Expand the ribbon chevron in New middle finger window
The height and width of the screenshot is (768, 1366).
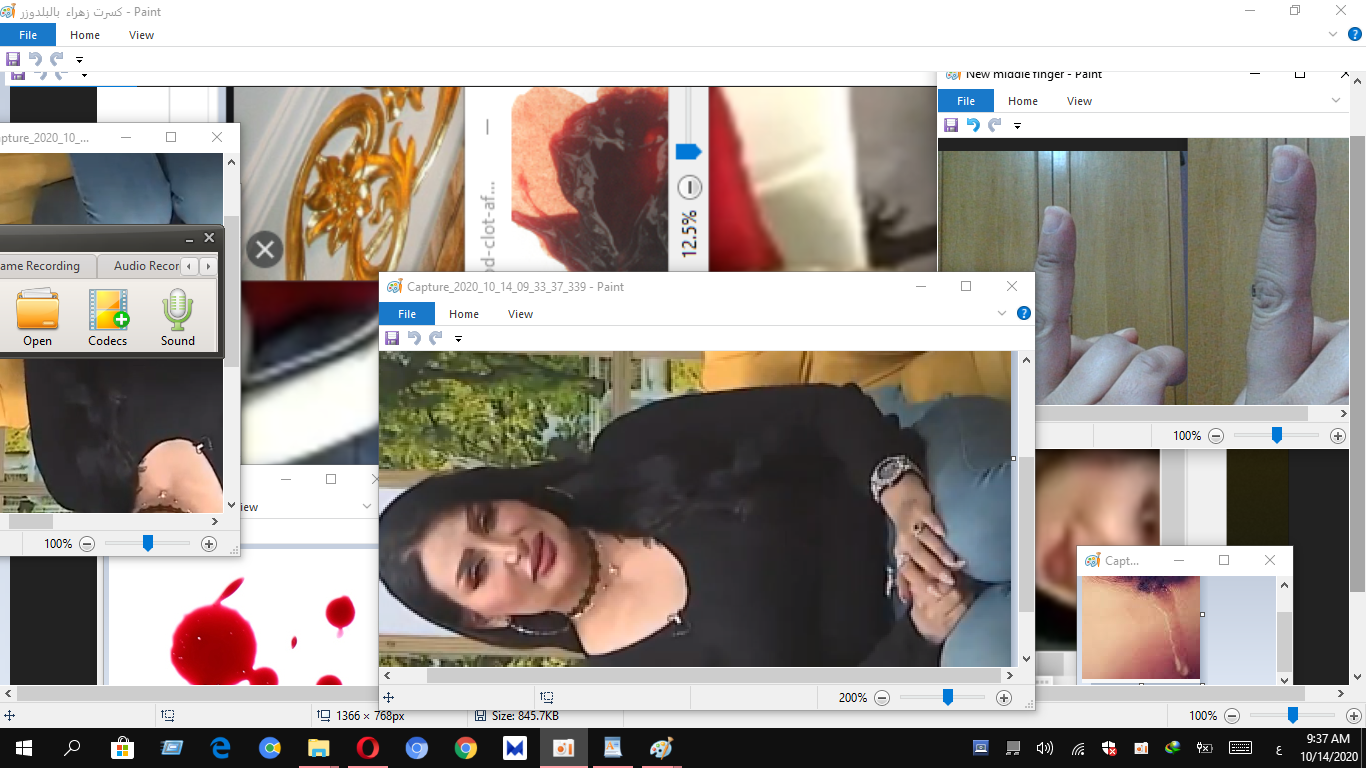[1336, 101]
